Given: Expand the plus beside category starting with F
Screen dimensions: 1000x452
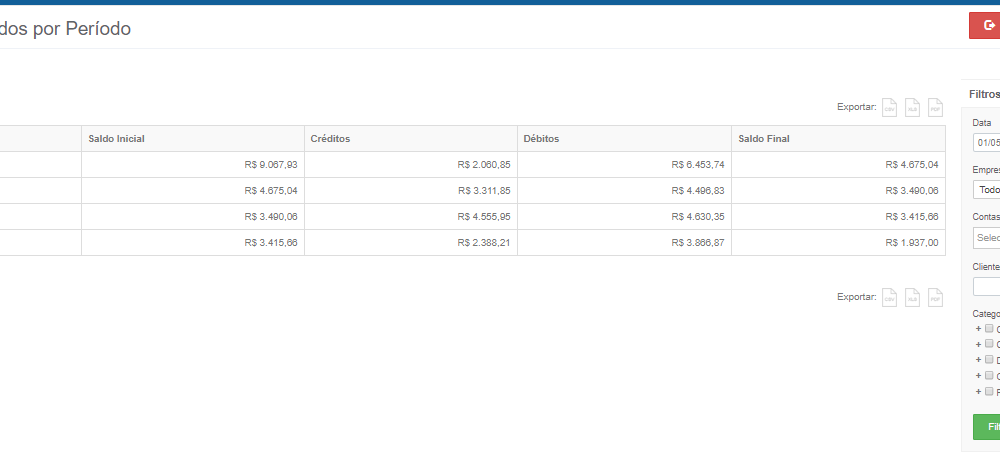Looking at the screenshot, I should tap(978, 392).
